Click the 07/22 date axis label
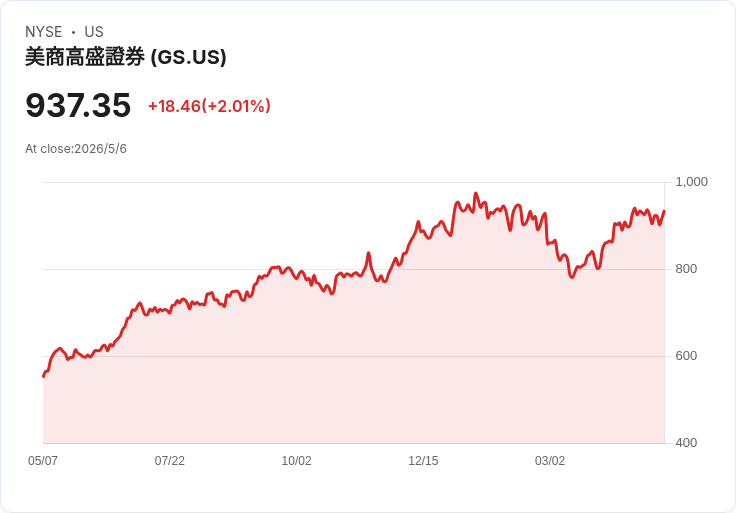This screenshot has height=513, width=736. pyautogui.click(x=169, y=461)
